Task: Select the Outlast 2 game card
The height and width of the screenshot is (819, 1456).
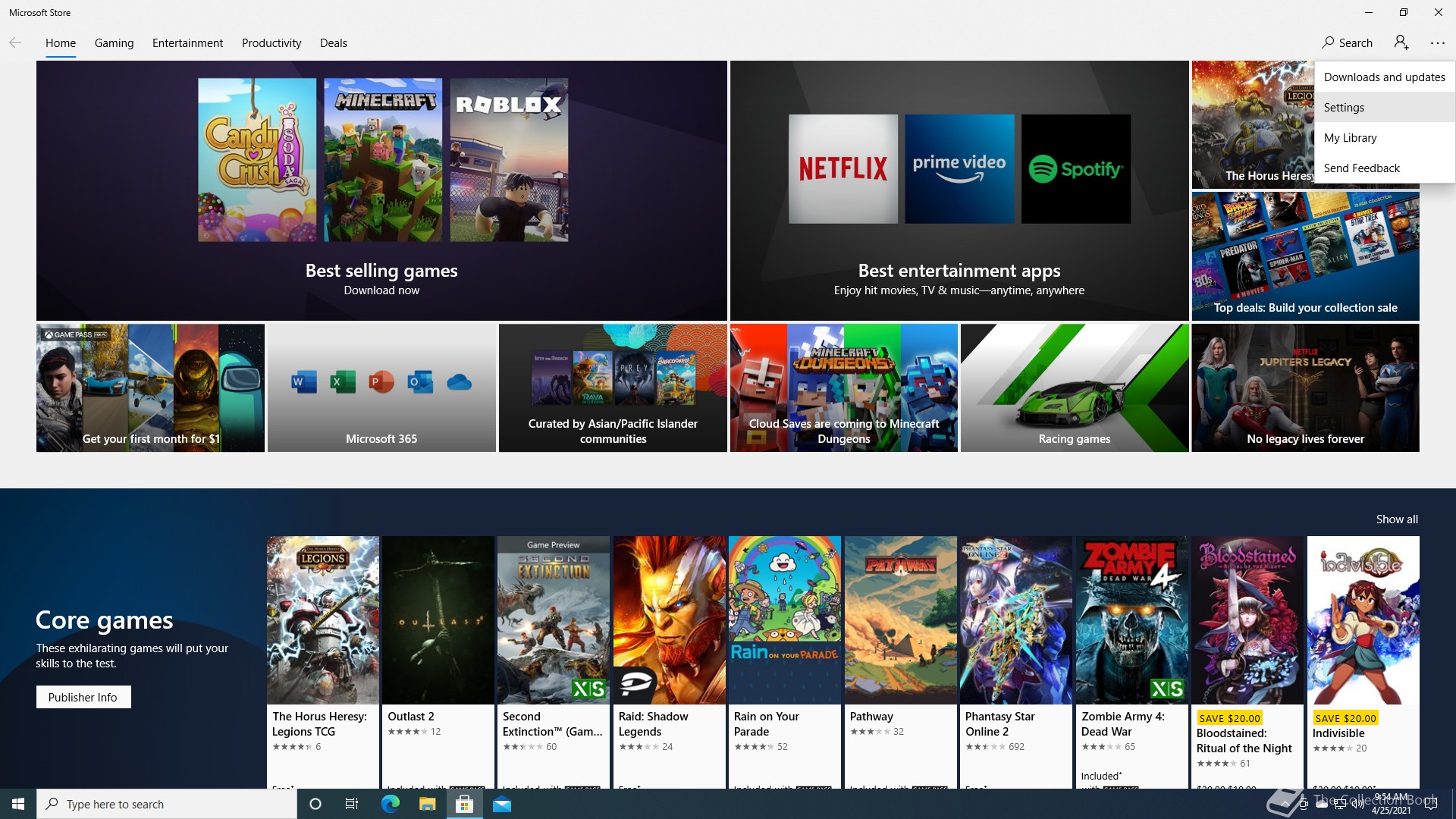Action: [438, 662]
